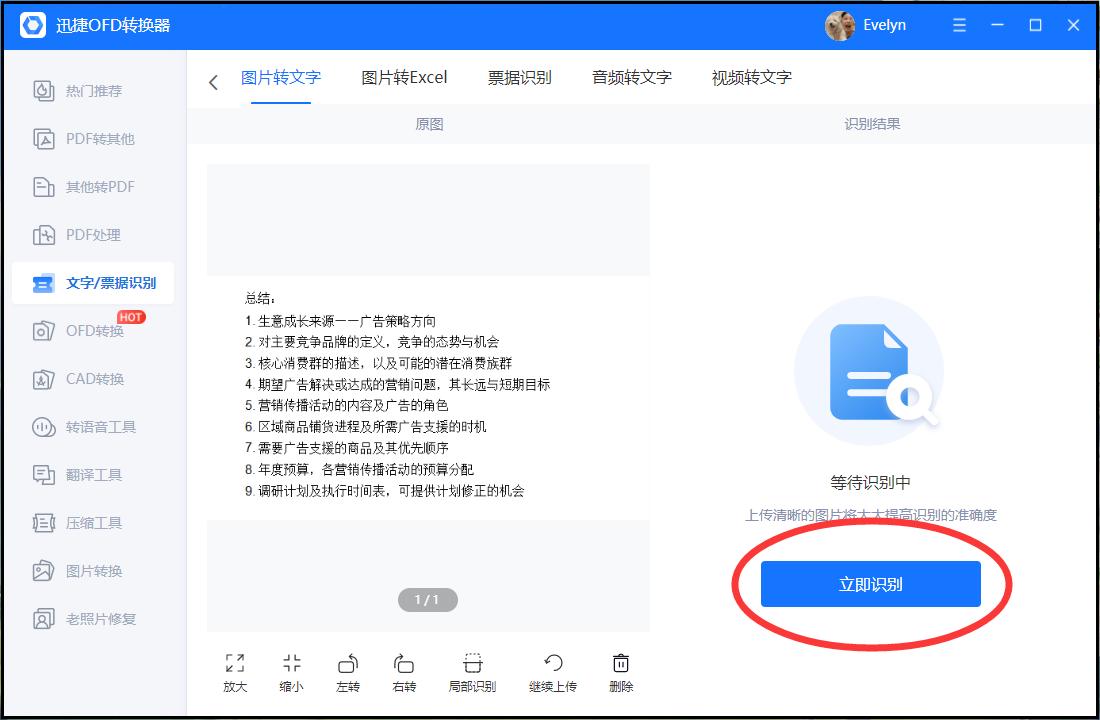Use 继续上传 to upload another image
The image size is (1100, 720).
point(552,670)
